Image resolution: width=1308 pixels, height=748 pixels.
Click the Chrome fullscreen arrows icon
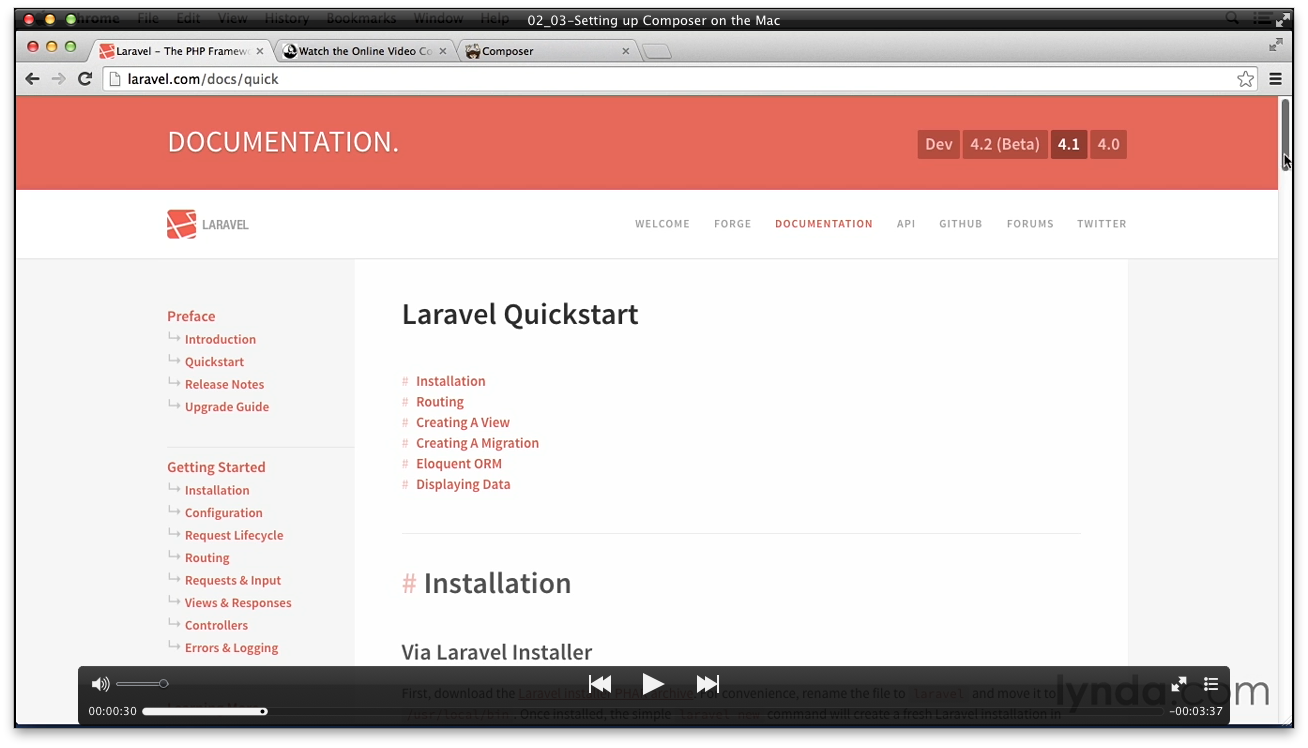pos(1276,45)
